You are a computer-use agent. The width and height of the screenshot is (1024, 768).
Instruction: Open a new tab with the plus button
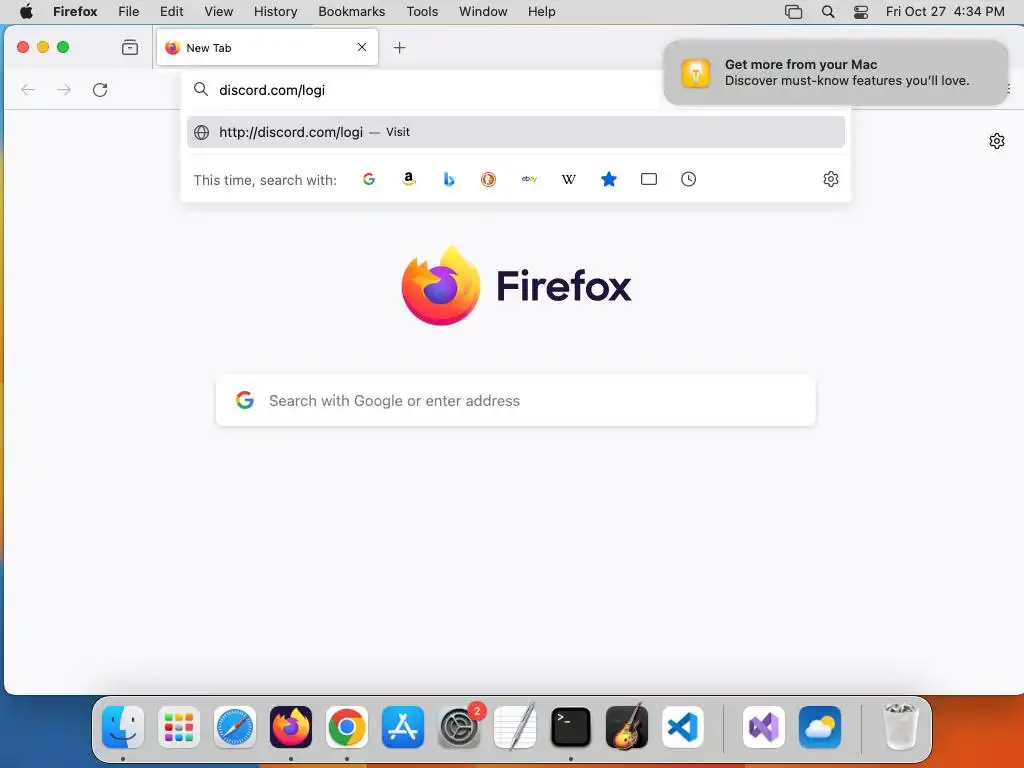tap(400, 47)
